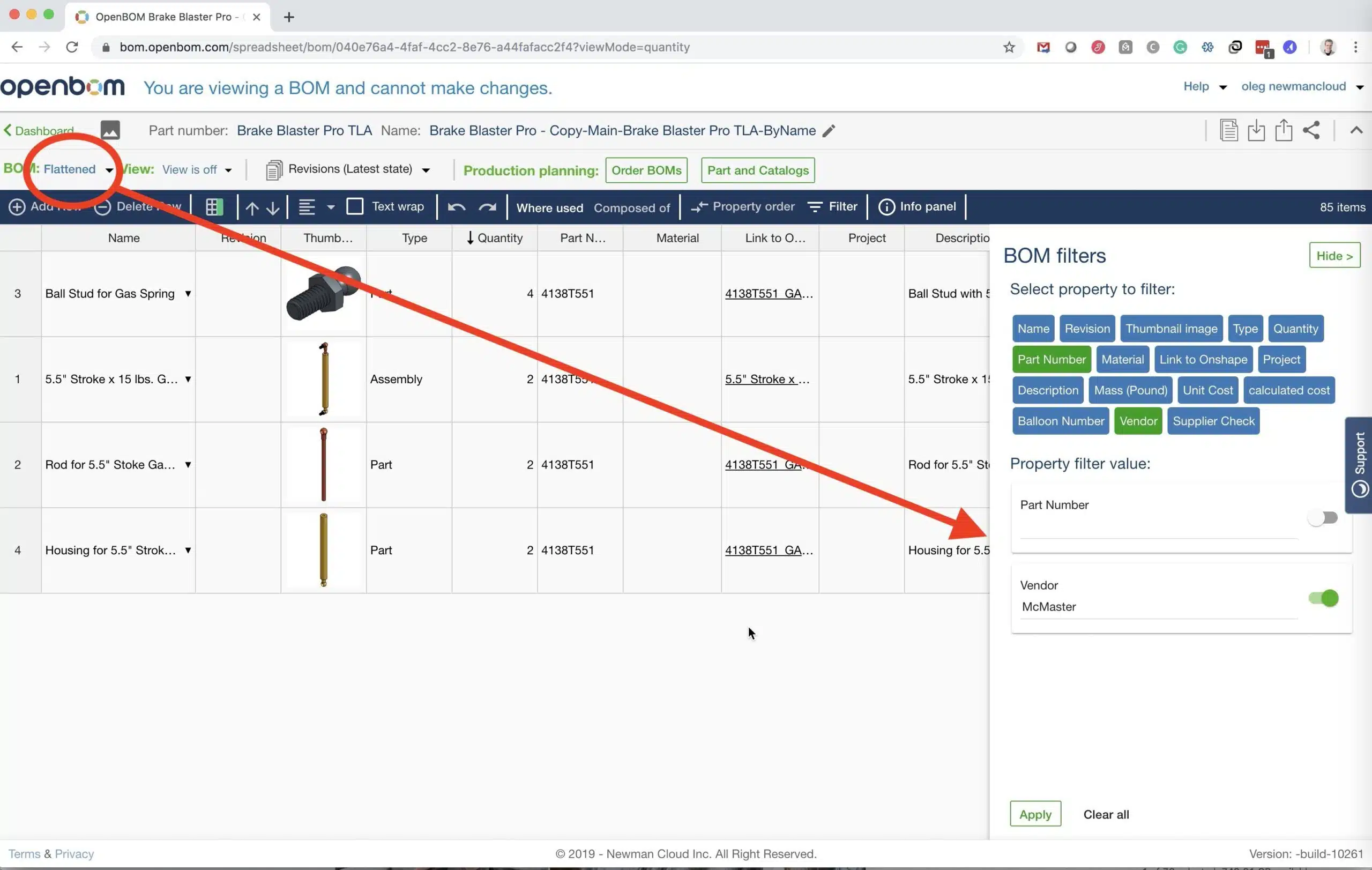1372x870 pixels.
Task: Select the Type filter property
Action: point(1245,329)
